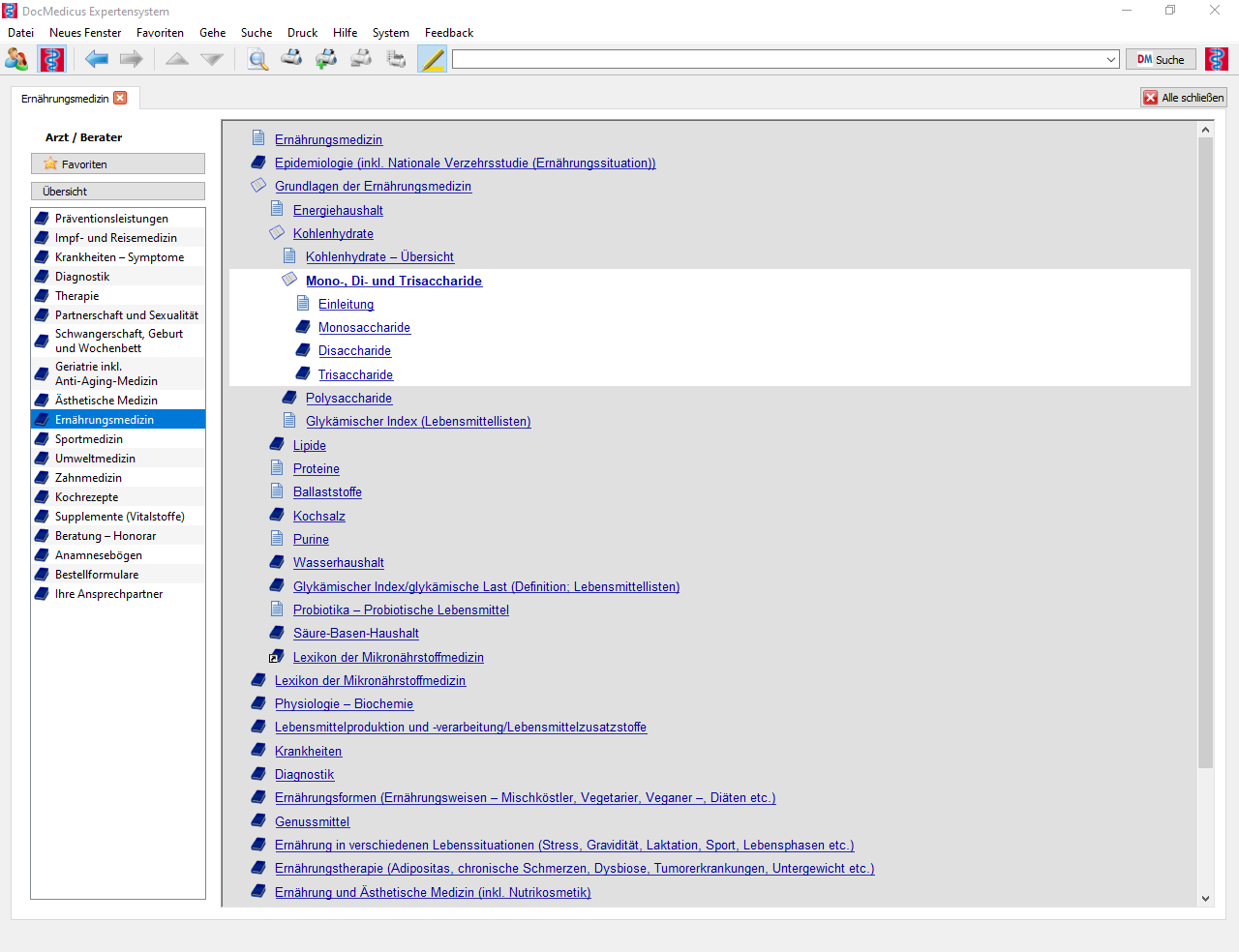Open the Favoriten menu in menu bar
This screenshot has height=952, width=1239.
pyautogui.click(x=160, y=32)
